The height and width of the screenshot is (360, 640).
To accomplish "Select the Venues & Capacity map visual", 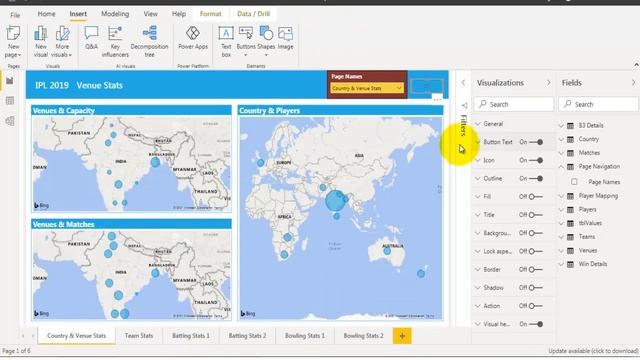I will pyautogui.click(x=131, y=159).
